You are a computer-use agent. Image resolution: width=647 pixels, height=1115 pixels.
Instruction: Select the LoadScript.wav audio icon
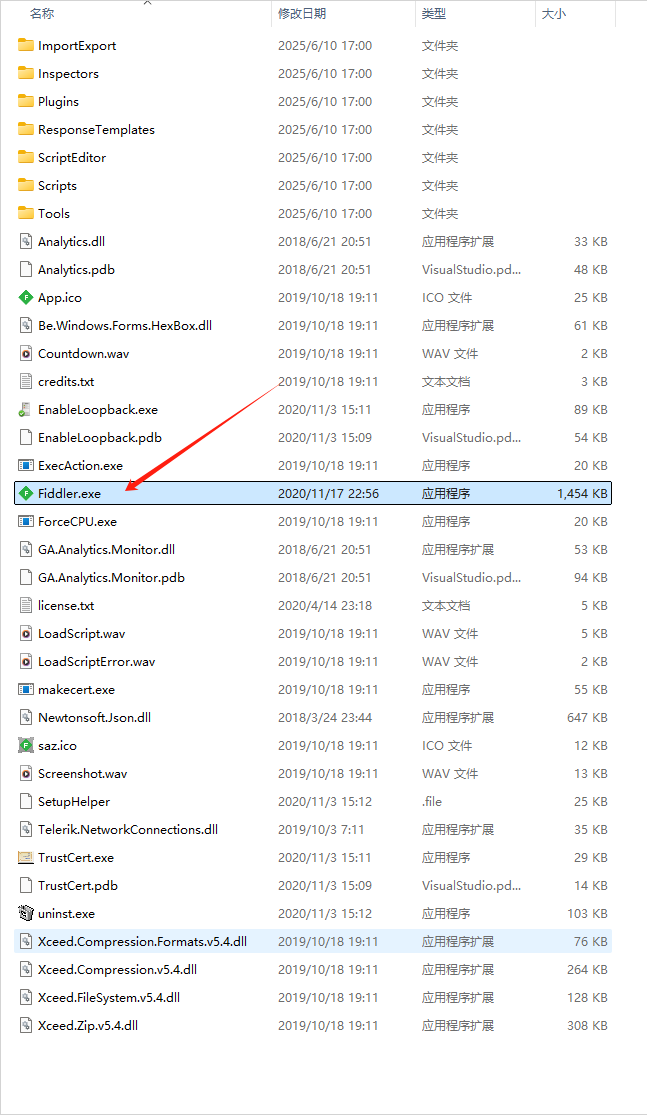pyautogui.click(x=26, y=634)
